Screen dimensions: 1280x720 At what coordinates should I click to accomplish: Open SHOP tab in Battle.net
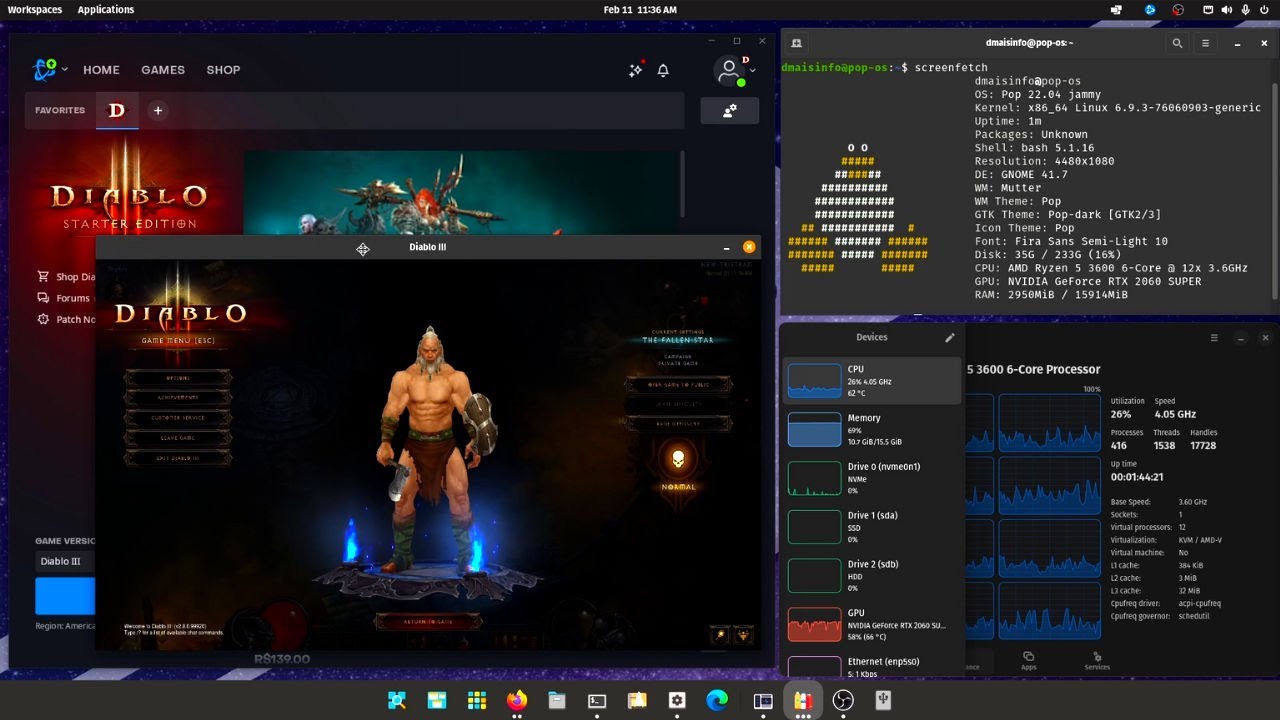point(223,70)
